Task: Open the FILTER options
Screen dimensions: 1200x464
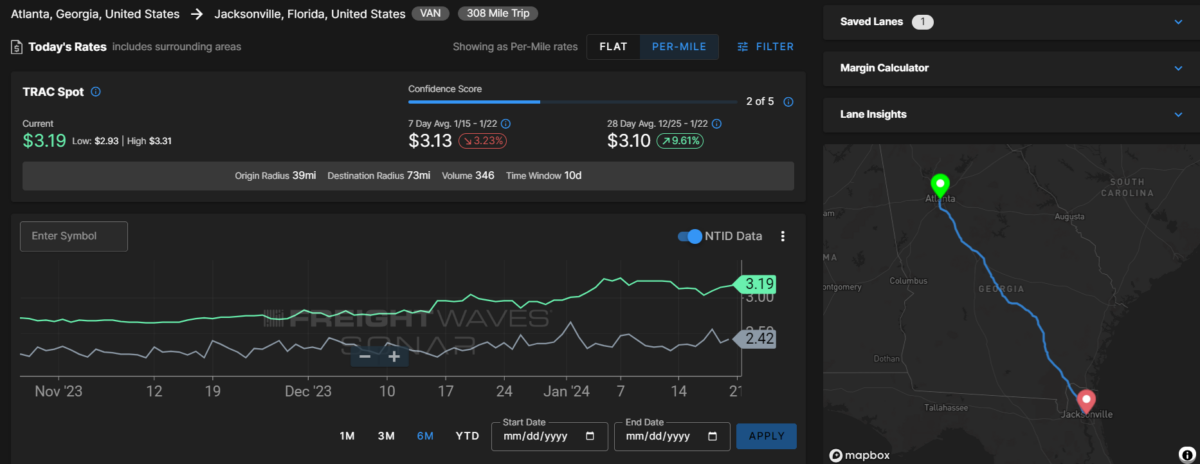Action: [x=766, y=47]
